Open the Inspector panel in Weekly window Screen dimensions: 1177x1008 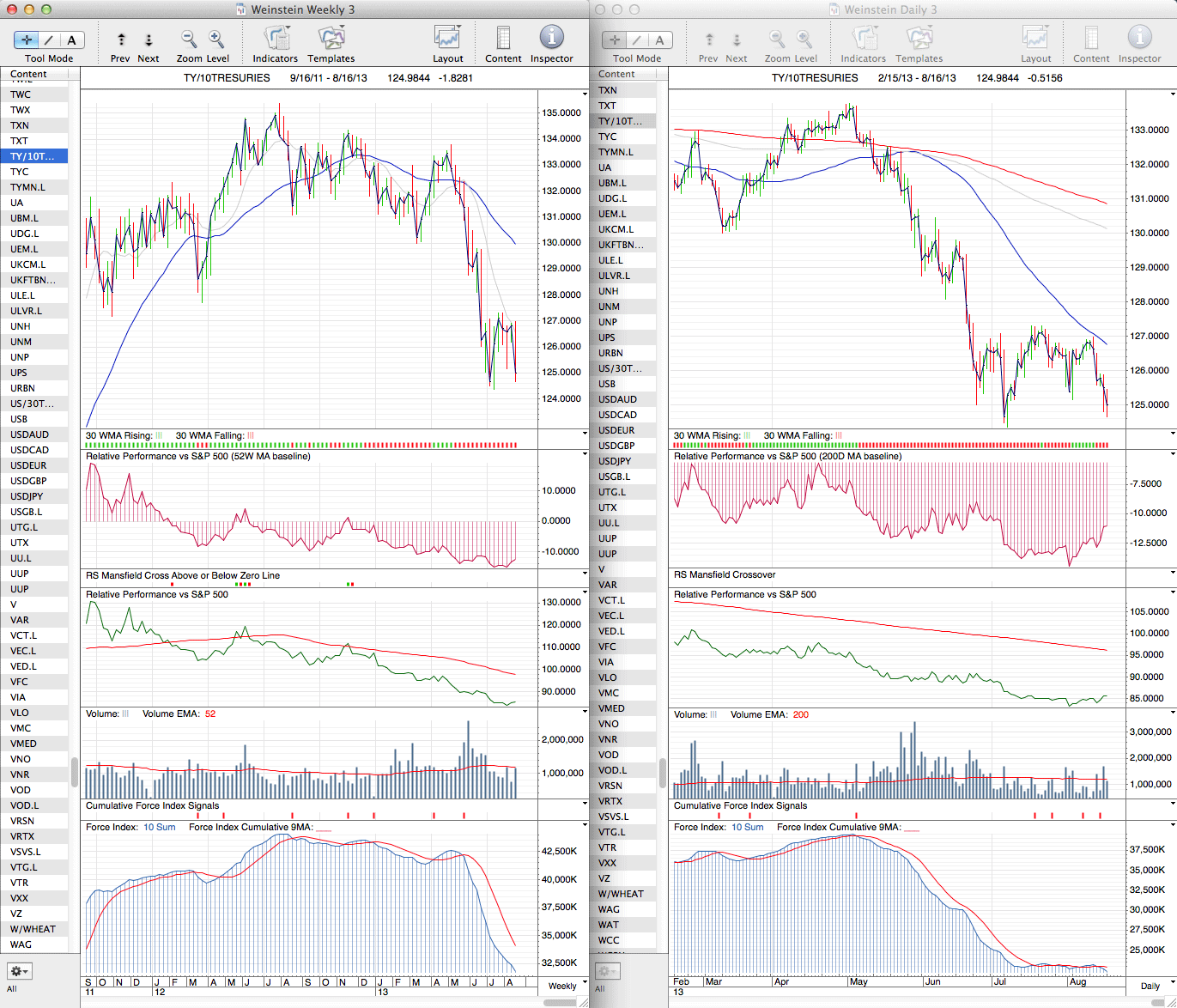tap(551, 39)
